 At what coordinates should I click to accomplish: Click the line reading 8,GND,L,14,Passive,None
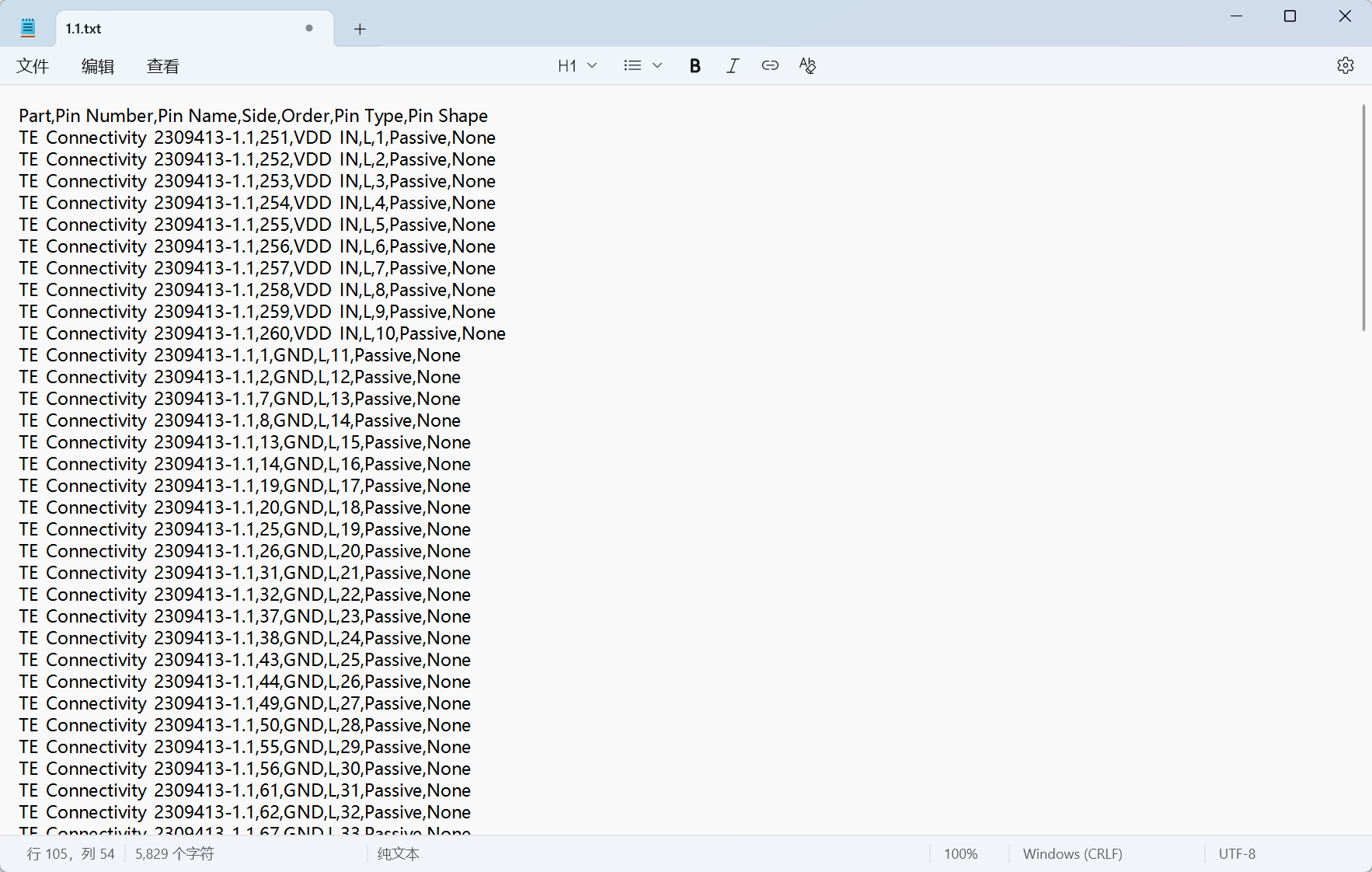click(240, 420)
